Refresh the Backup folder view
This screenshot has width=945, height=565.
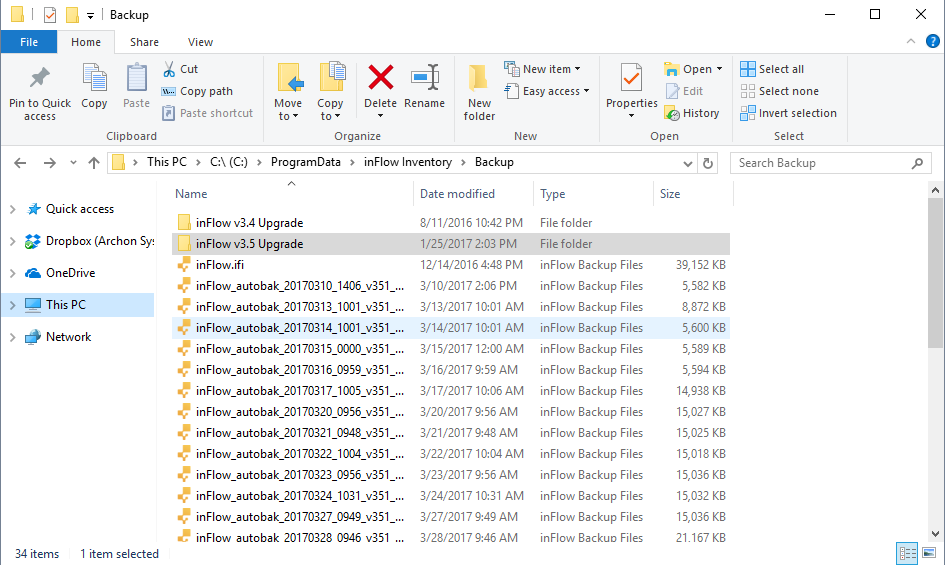[708, 163]
